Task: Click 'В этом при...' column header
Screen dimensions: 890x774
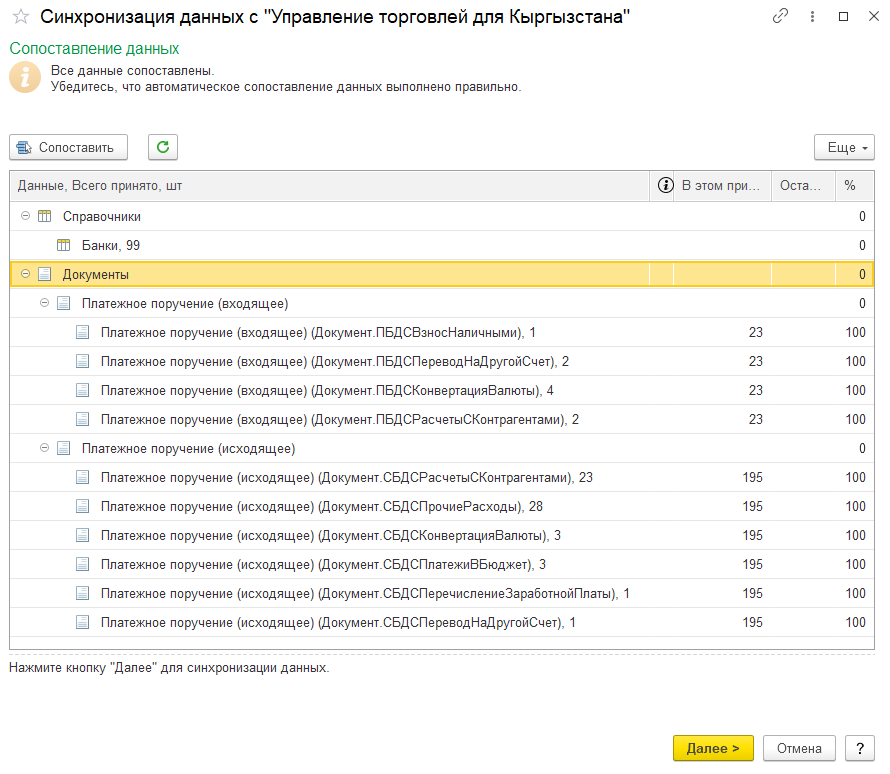Action: tap(722, 186)
